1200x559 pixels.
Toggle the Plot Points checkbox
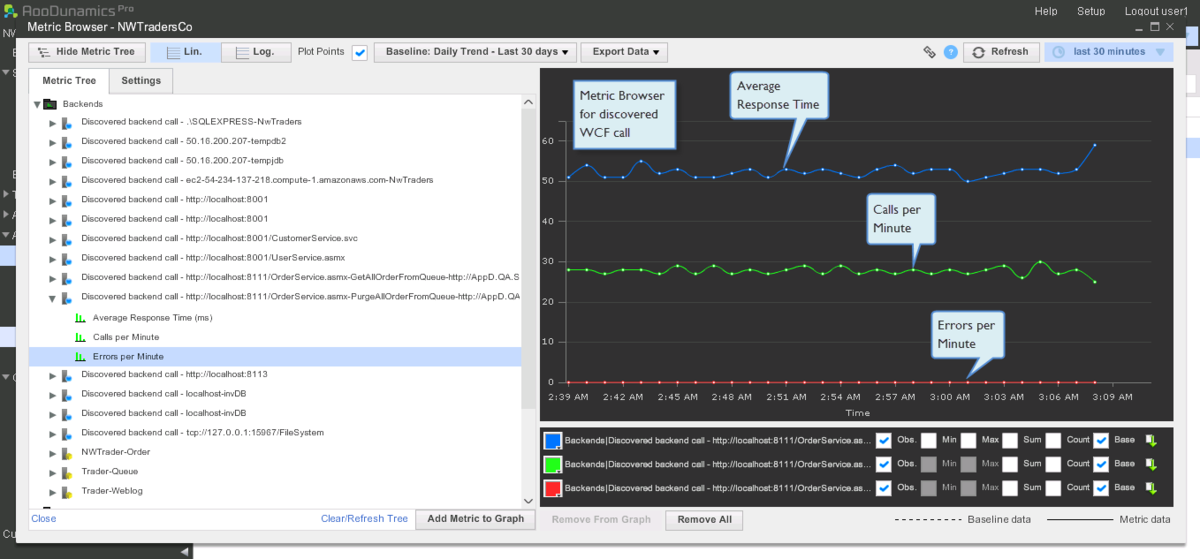pyautogui.click(x=360, y=52)
